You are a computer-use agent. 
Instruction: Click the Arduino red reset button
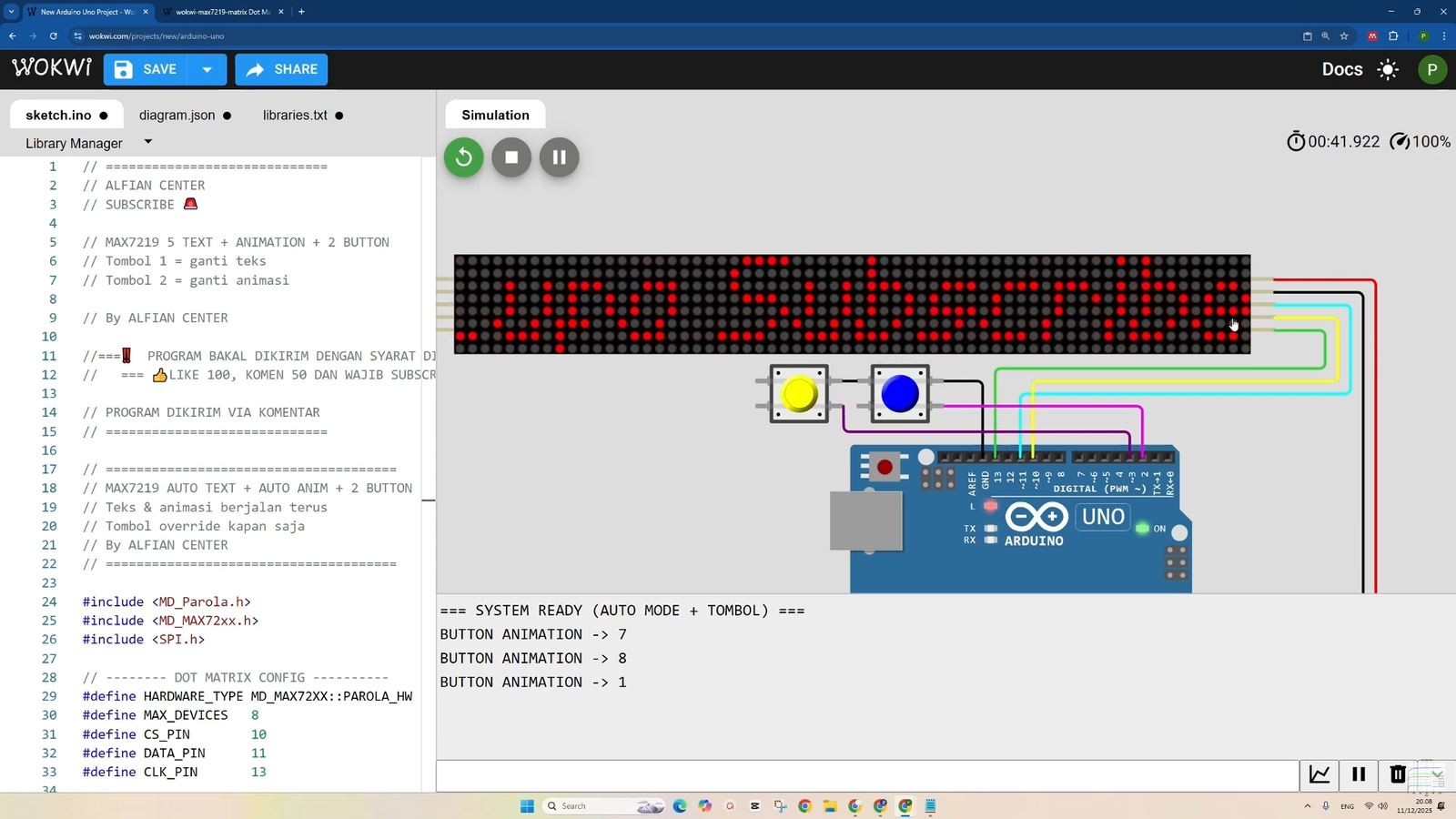(x=885, y=468)
